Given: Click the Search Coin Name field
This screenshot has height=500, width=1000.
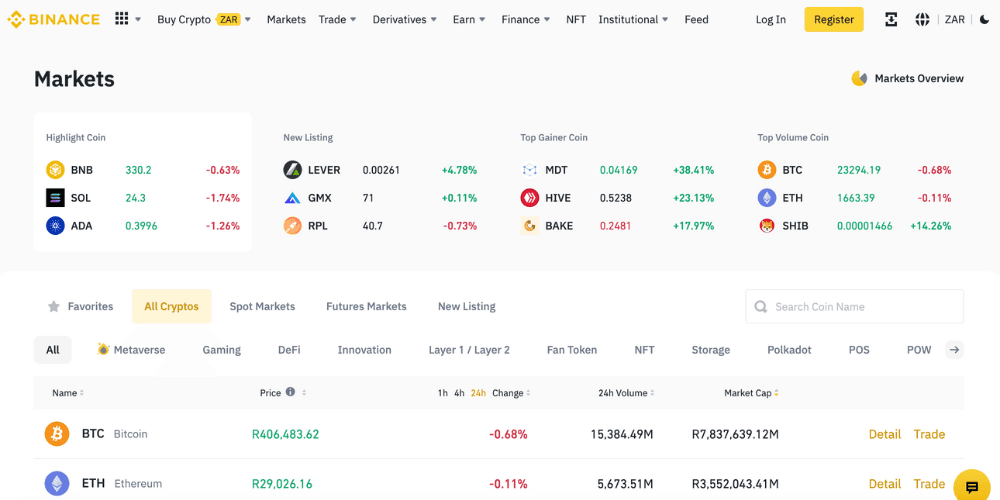Looking at the screenshot, I should (x=862, y=306).
